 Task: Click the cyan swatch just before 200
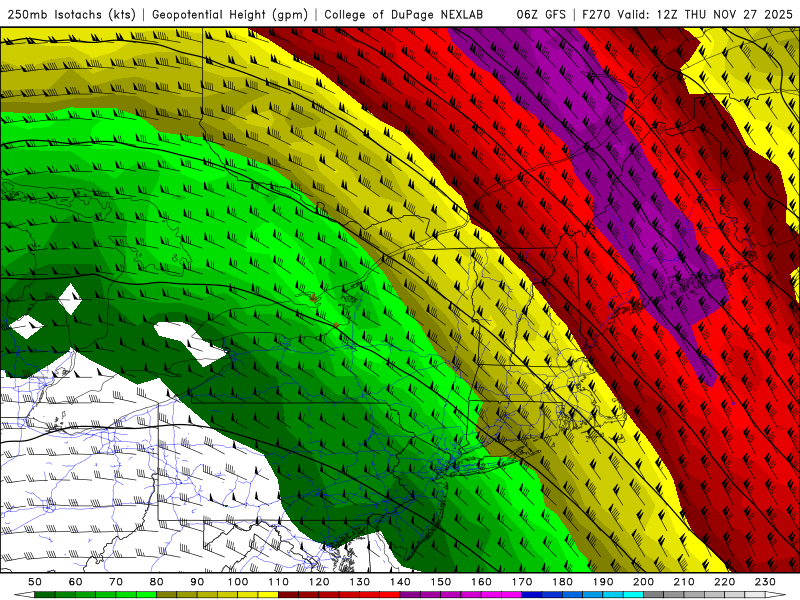click(x=633, y=595)
